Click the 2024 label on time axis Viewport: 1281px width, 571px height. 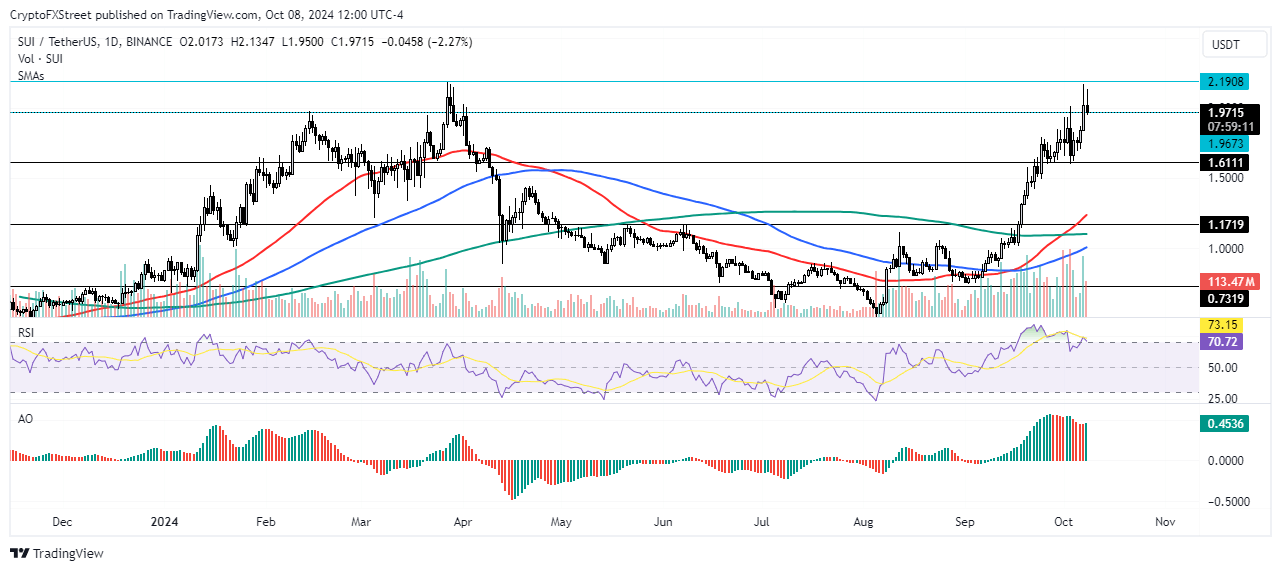pyautogui.click(x=163, y=522)
